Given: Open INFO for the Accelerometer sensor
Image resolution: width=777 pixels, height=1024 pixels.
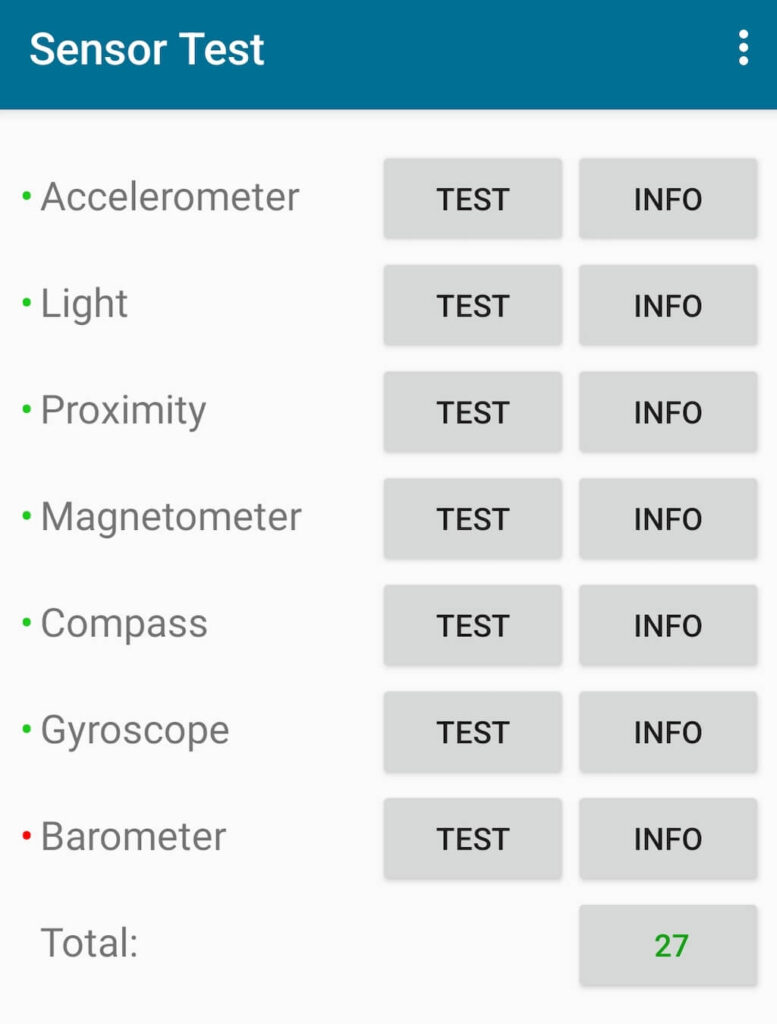Looking at the screenshot, I should pos(668,198).
